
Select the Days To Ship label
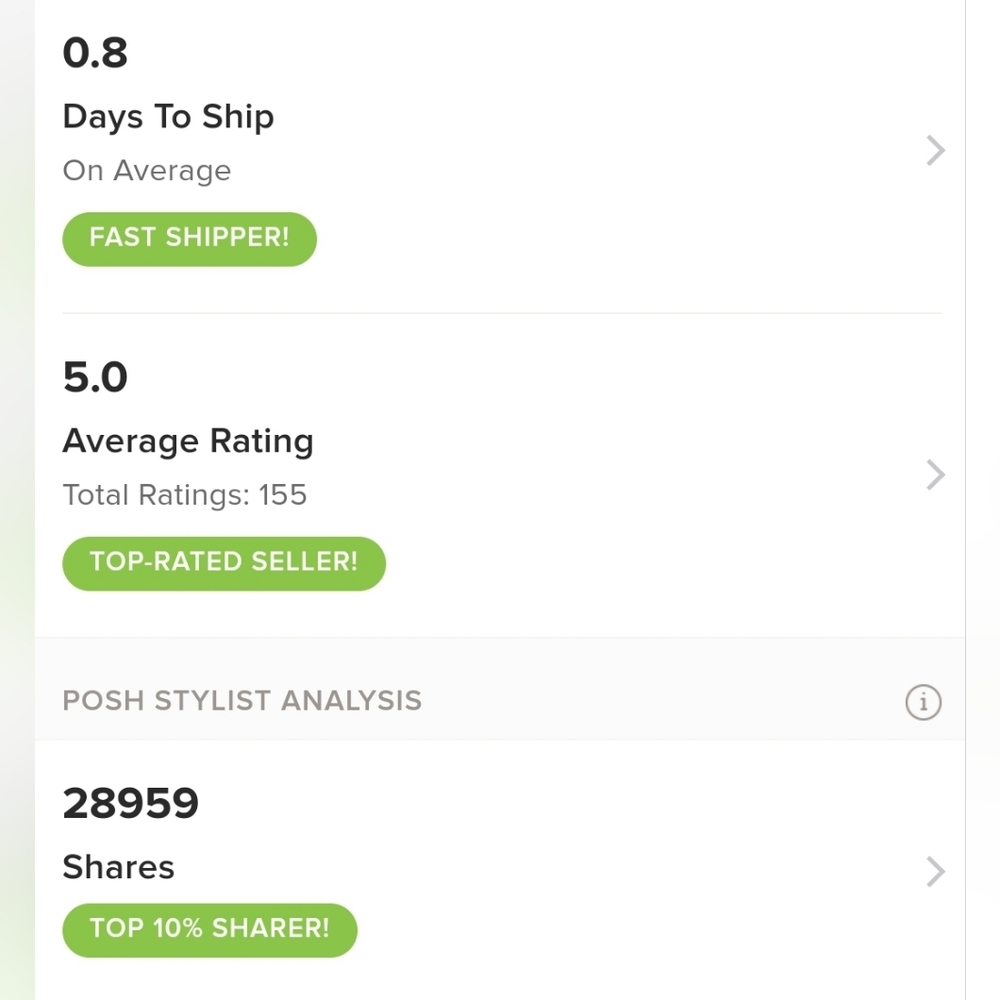[x=168, y=117]
